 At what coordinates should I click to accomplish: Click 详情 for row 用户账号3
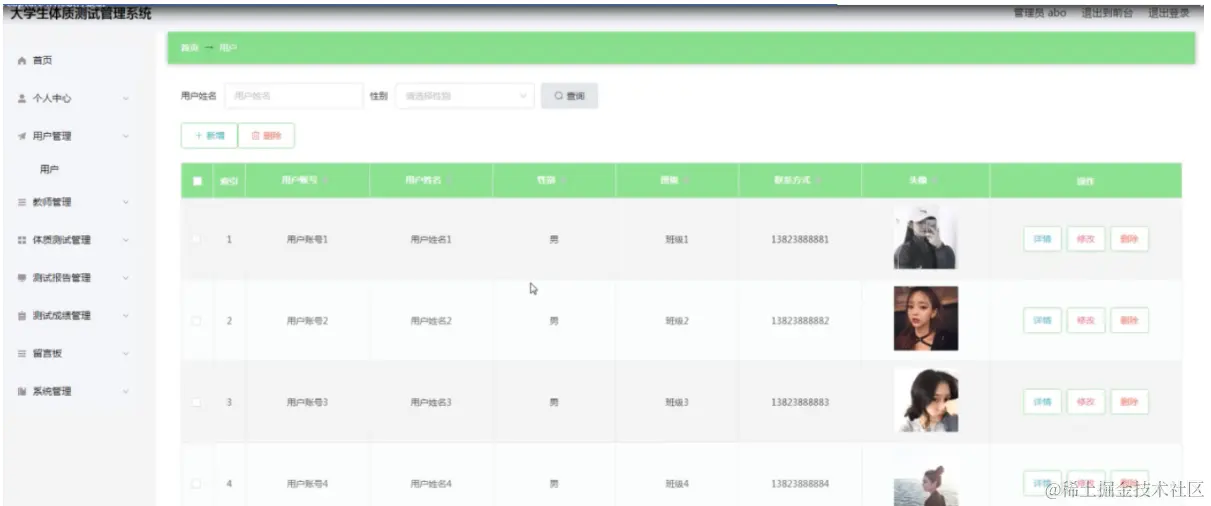[x=1042, y=402]
